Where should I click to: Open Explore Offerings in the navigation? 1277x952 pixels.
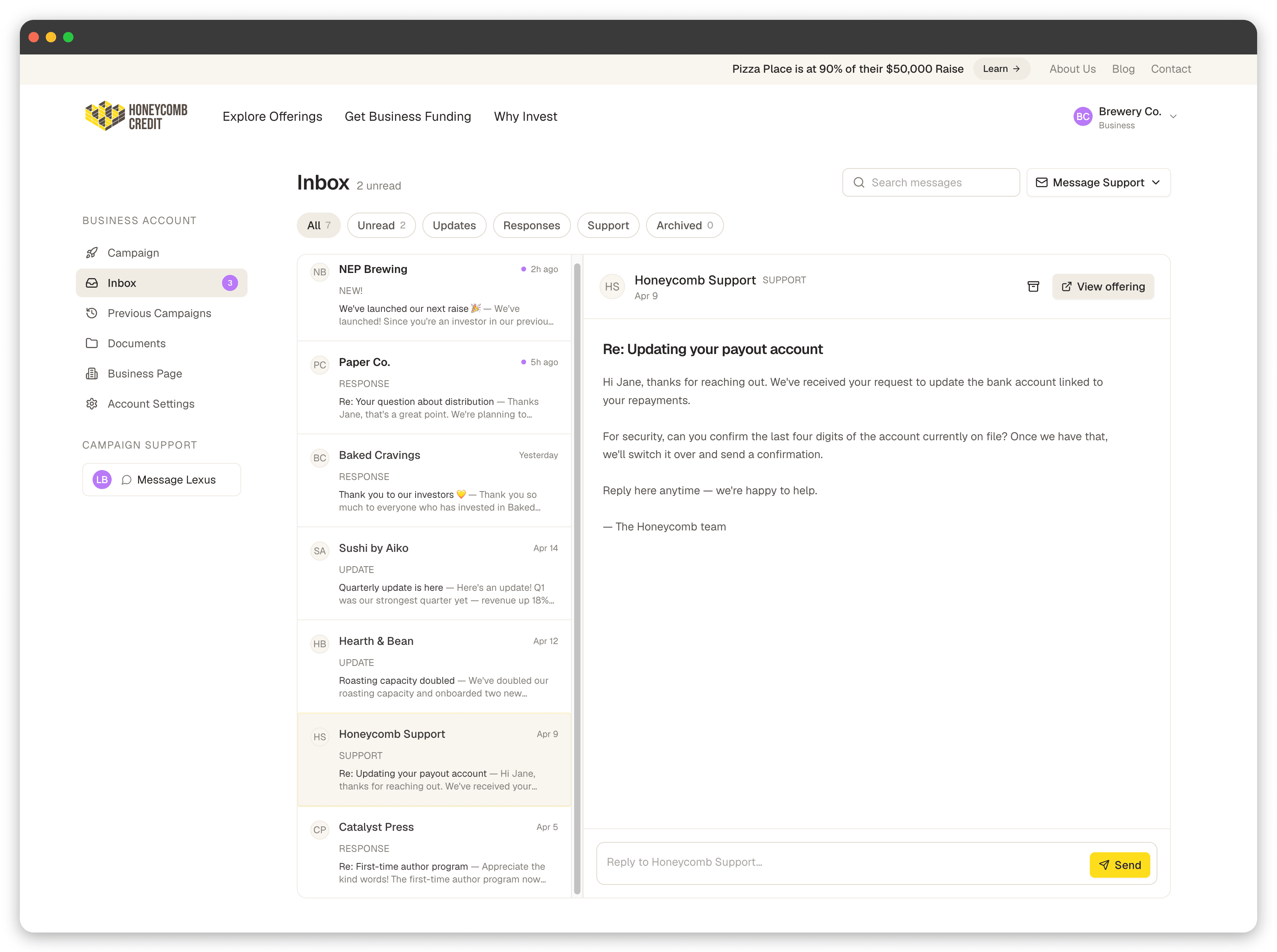(273, 116)
